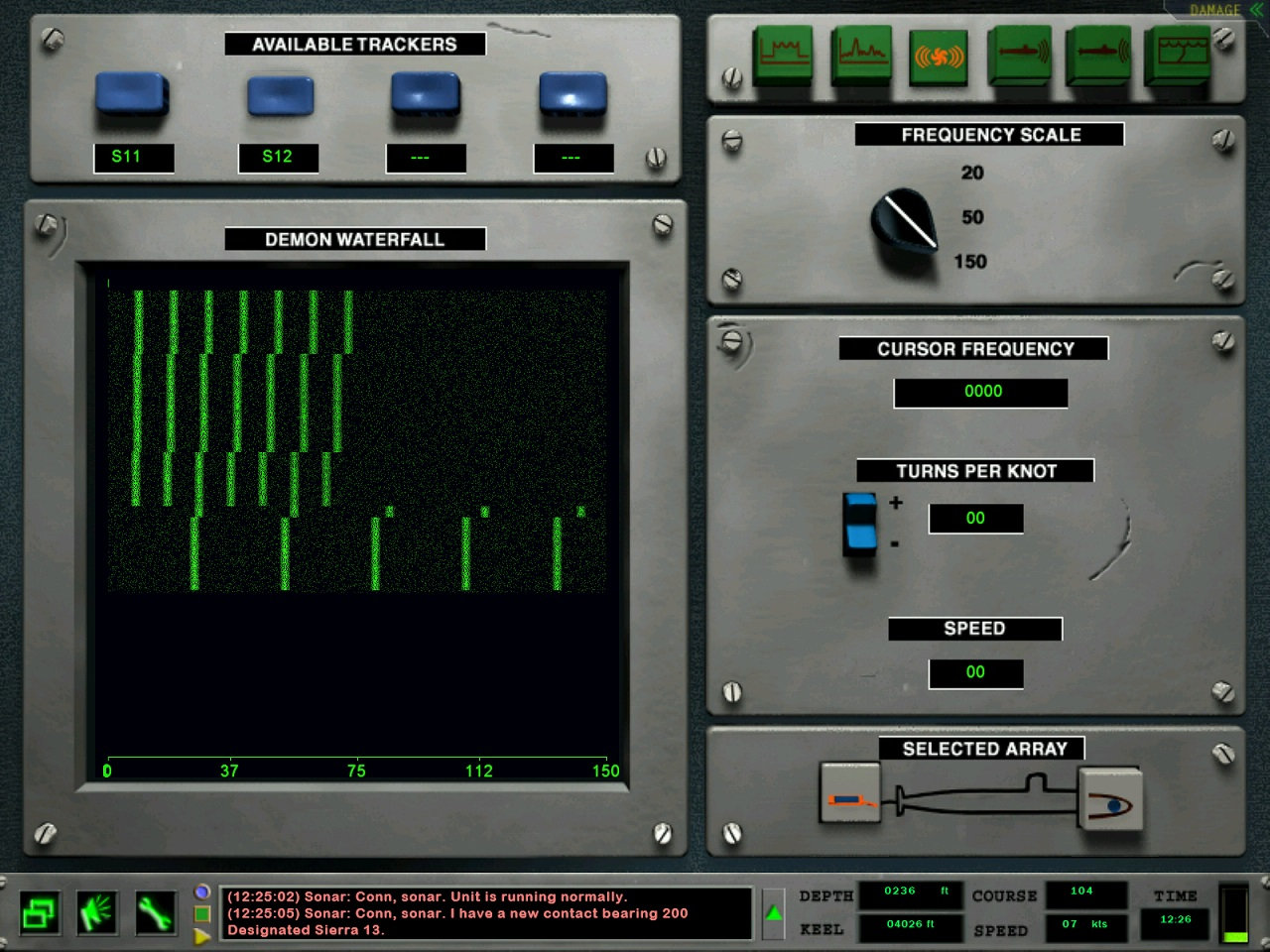Open the station switcher icon in the bottom bar
The height and width of the screenshot is (952, 1270).
point(40,912)
